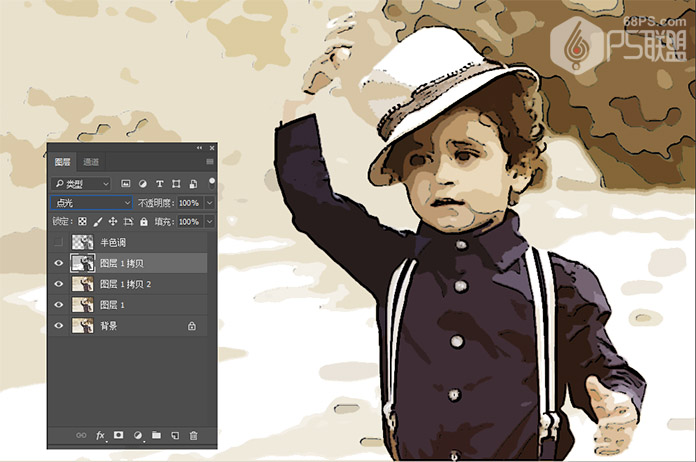Collapse the layers panel with double arrows
696x462 pixels.
click(x=199, y=148)
